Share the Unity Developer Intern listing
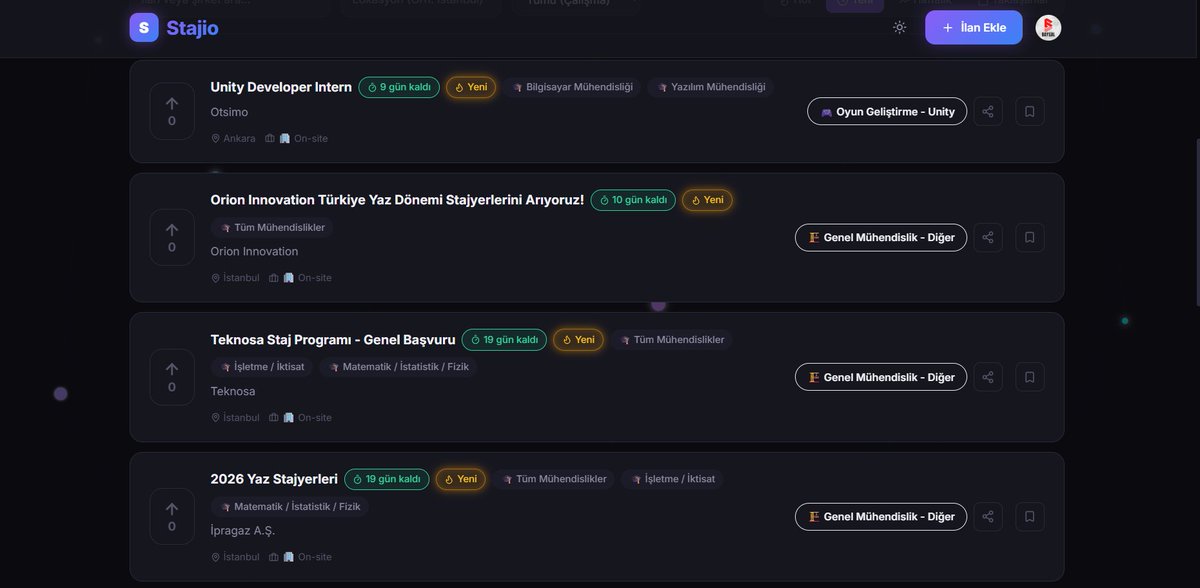Viewport: 1200px width, 588px height. (x=988, y=111)
